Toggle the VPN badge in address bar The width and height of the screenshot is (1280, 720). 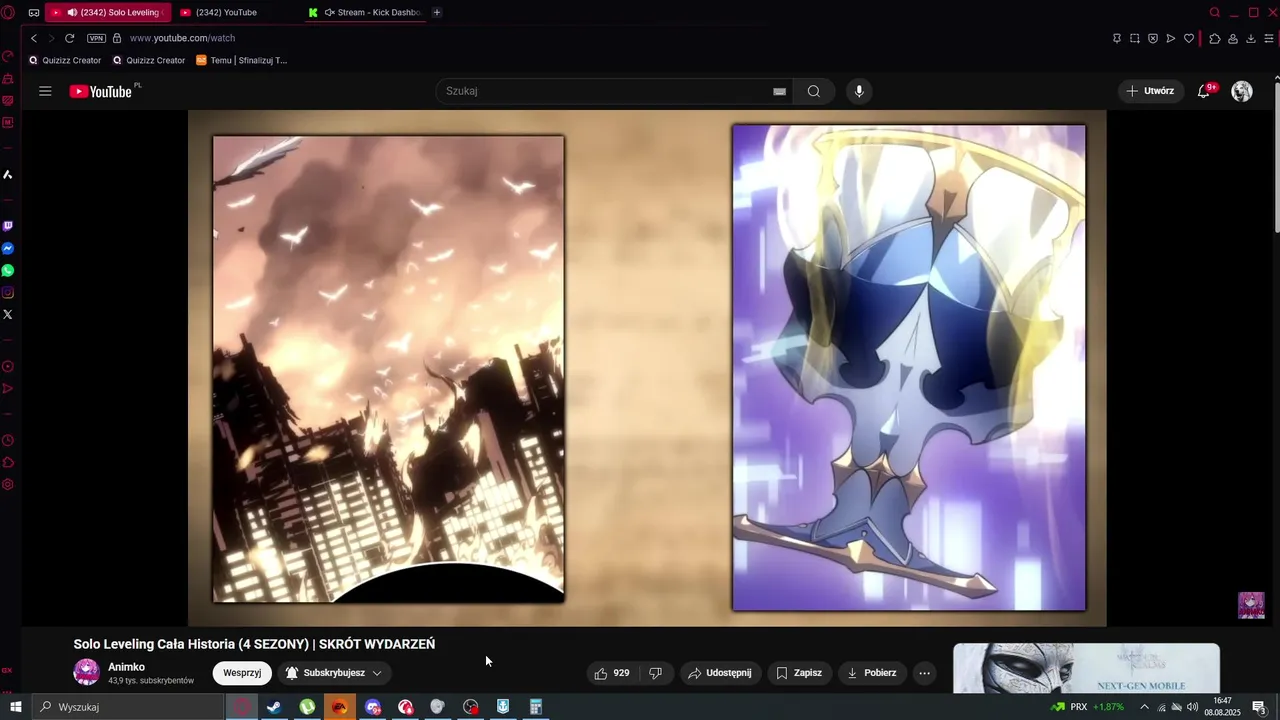(x=96, y=38)
